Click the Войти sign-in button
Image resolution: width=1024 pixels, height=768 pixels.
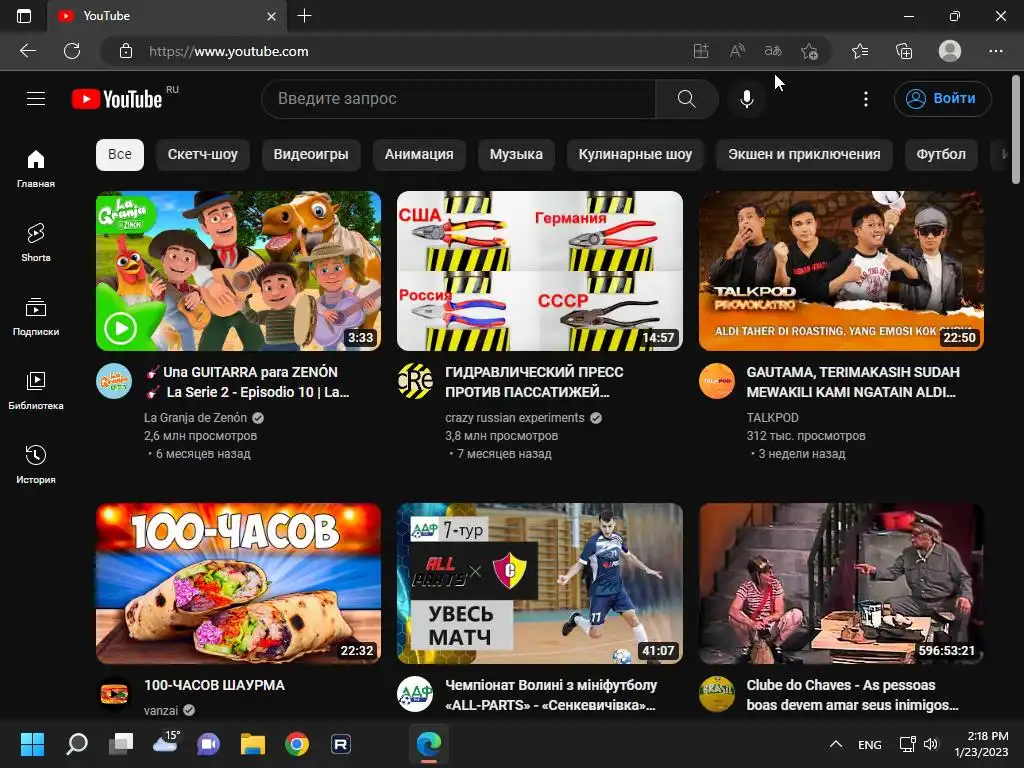(942, 99)
